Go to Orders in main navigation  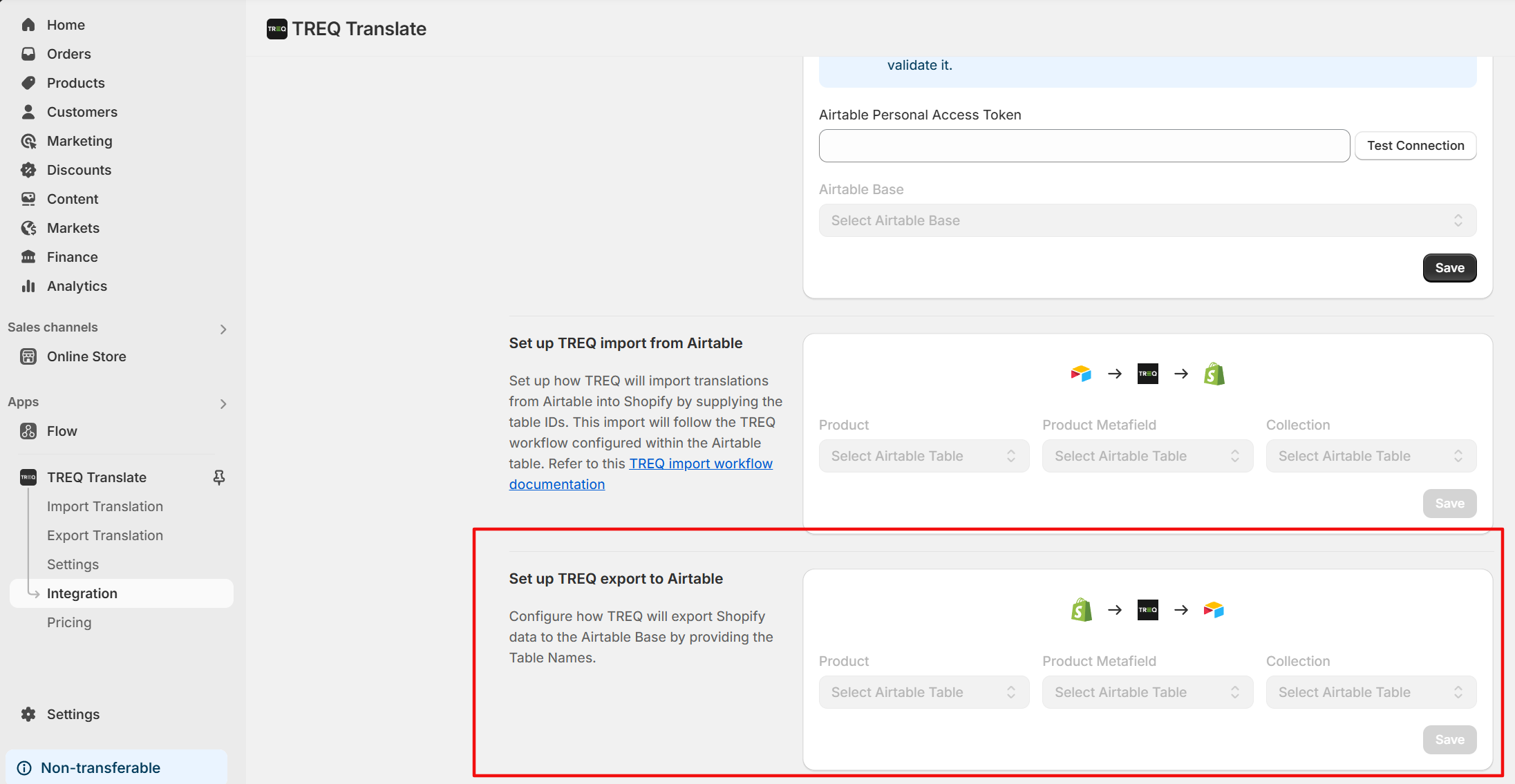(69, 54)
